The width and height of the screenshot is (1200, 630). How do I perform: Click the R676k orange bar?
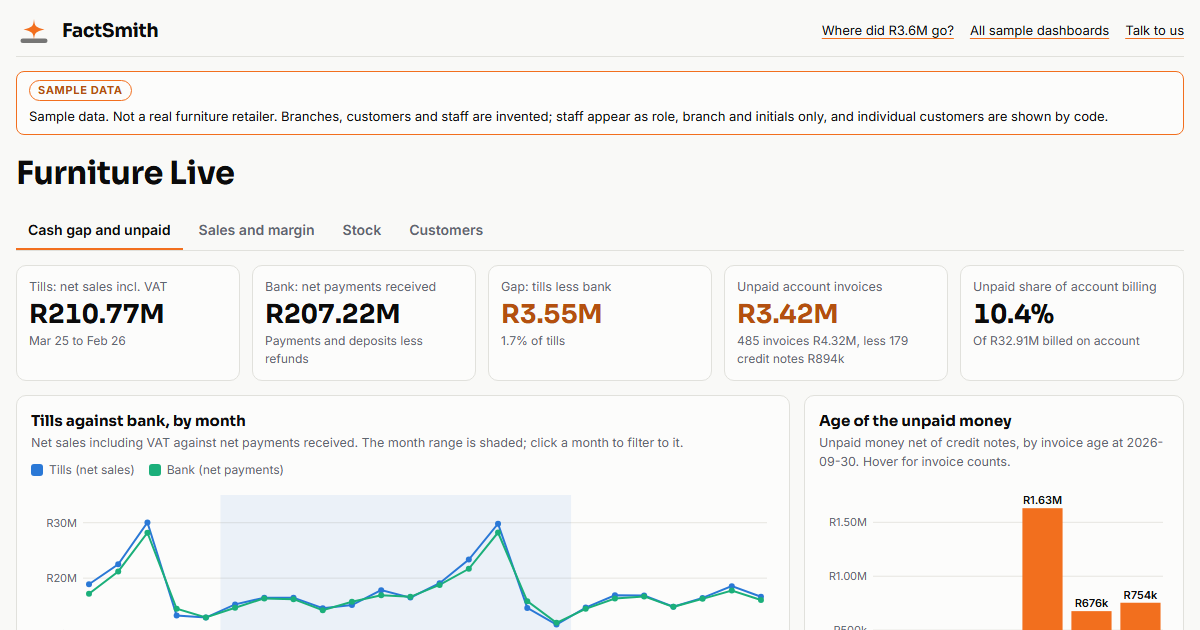[x=1091, y=620]
